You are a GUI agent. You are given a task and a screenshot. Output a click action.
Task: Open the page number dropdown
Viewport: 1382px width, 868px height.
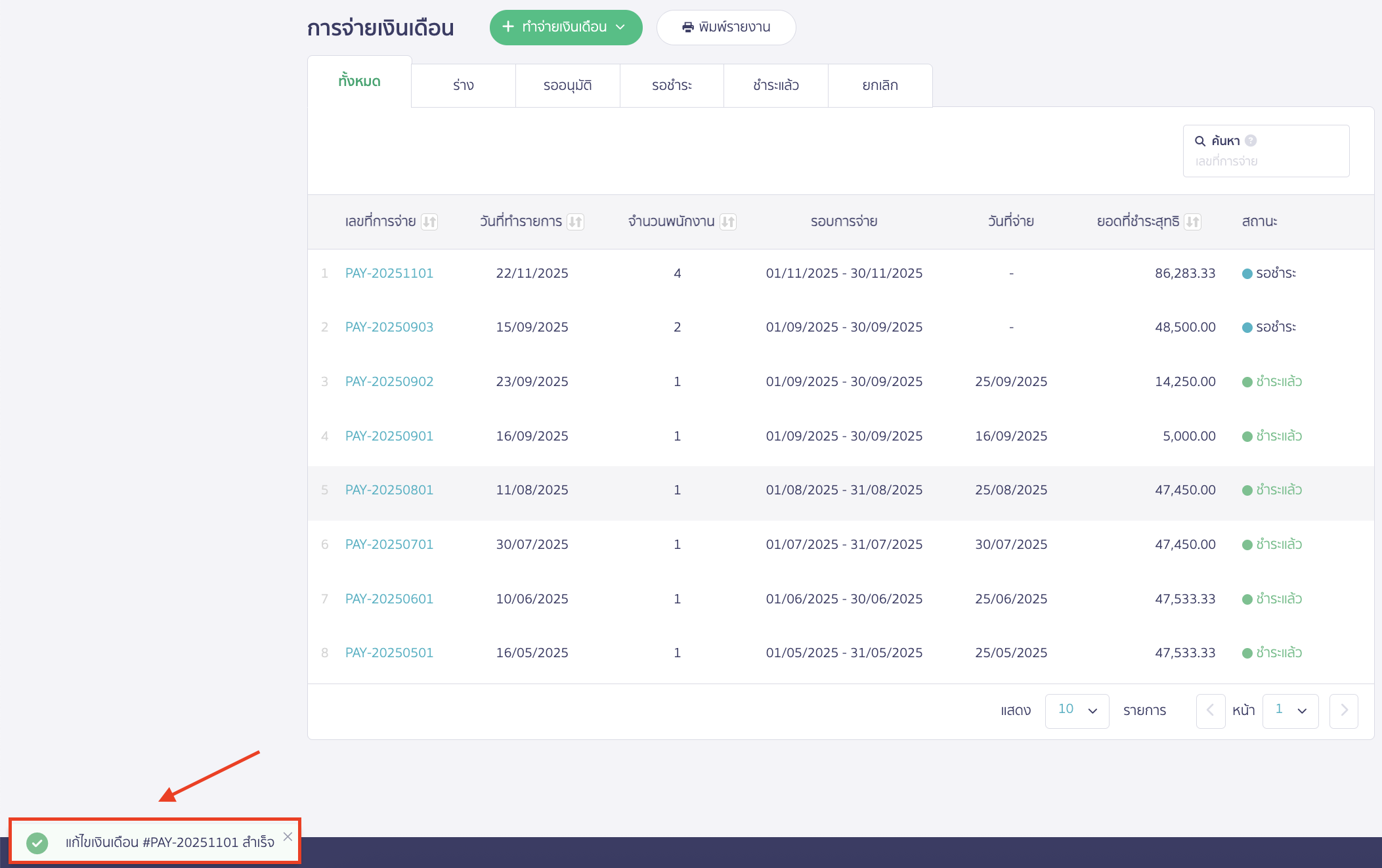click(x=1289, y=710)
